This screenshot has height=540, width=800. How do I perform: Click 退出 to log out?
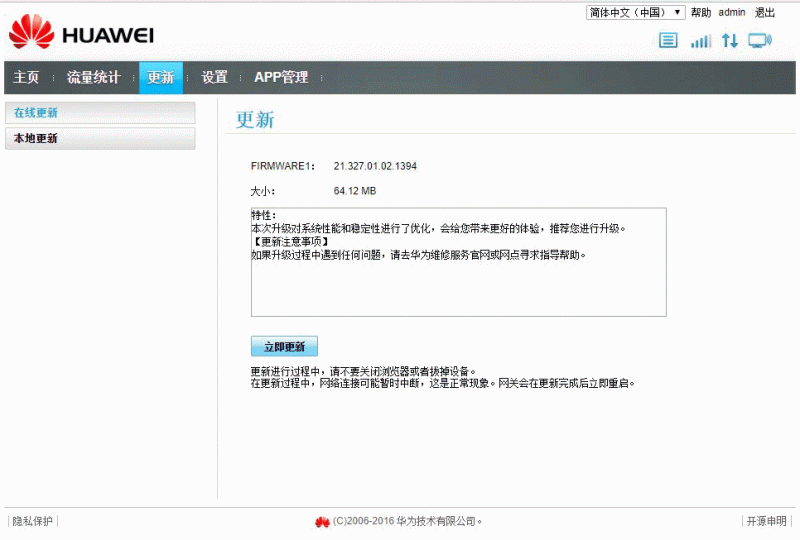tap(765, 12)
